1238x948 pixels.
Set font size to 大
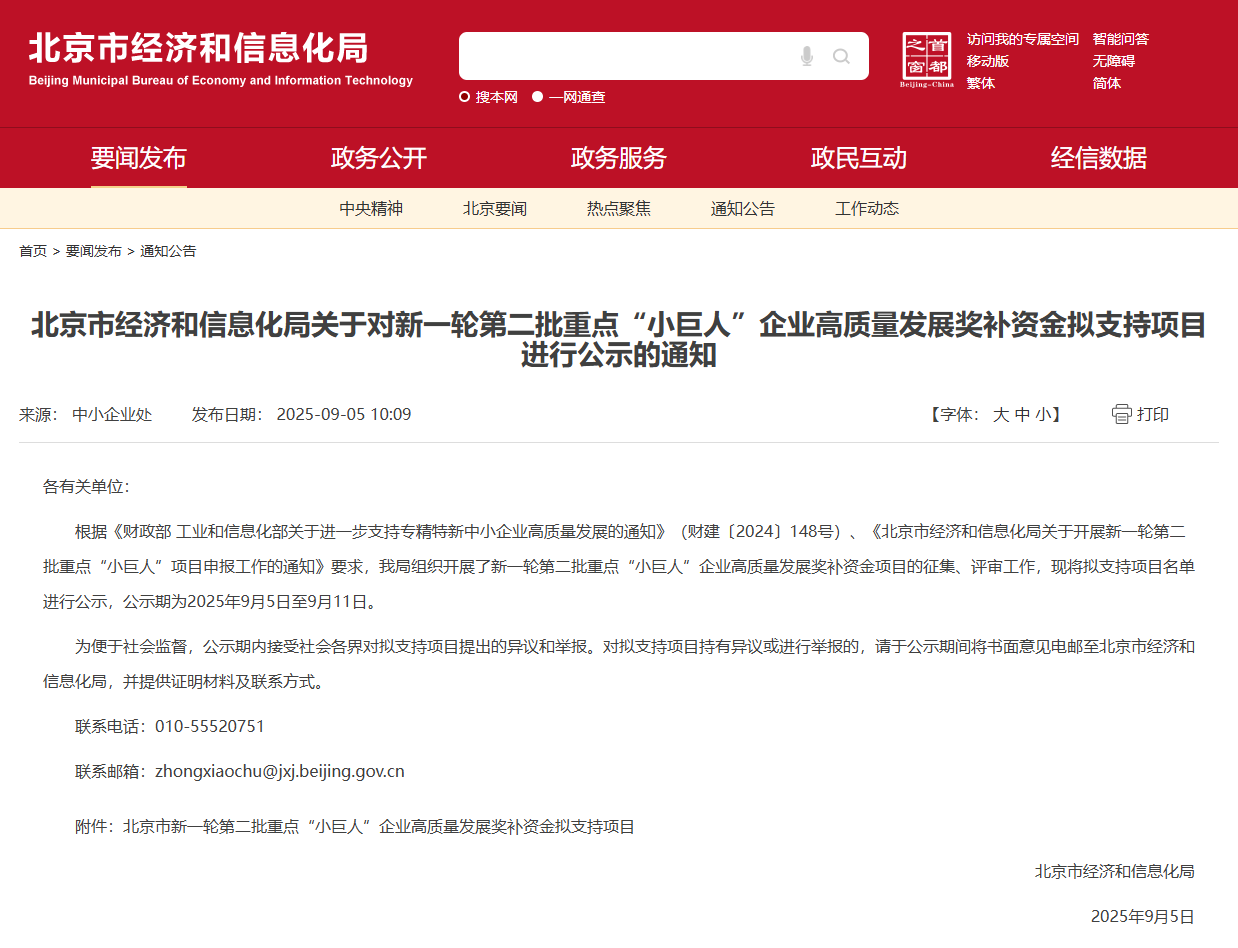[x=1001, y=414]
